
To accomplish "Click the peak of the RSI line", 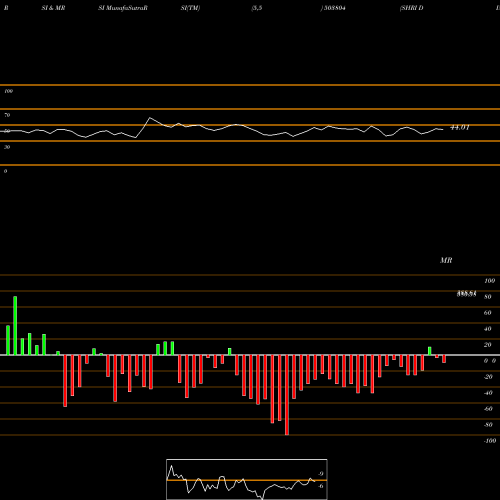I will [150, 118].
